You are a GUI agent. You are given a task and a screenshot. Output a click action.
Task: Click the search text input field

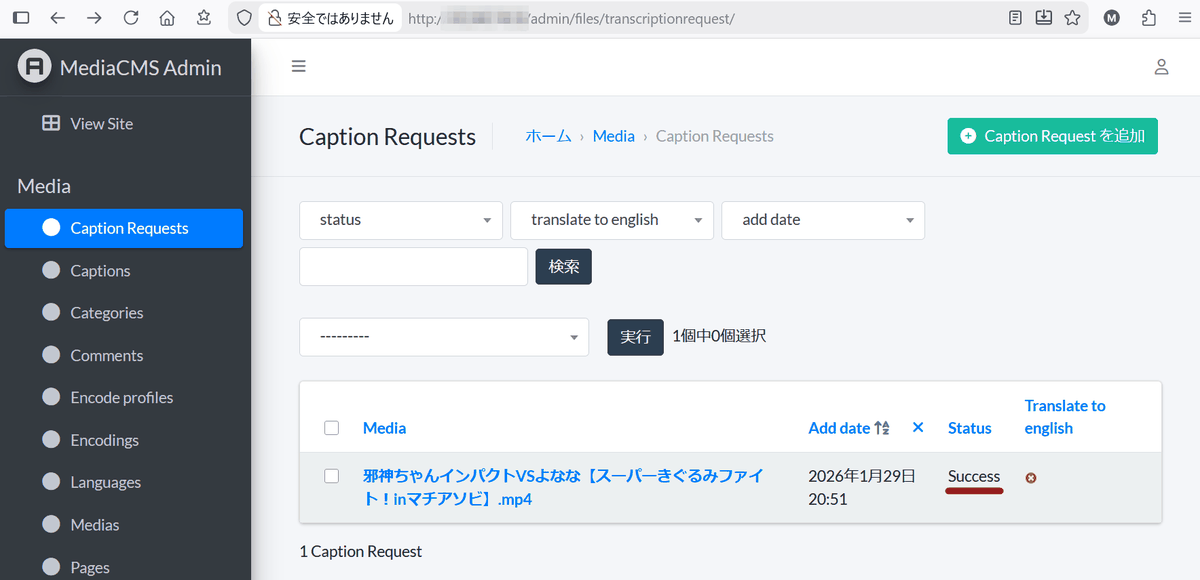[413, 267]
